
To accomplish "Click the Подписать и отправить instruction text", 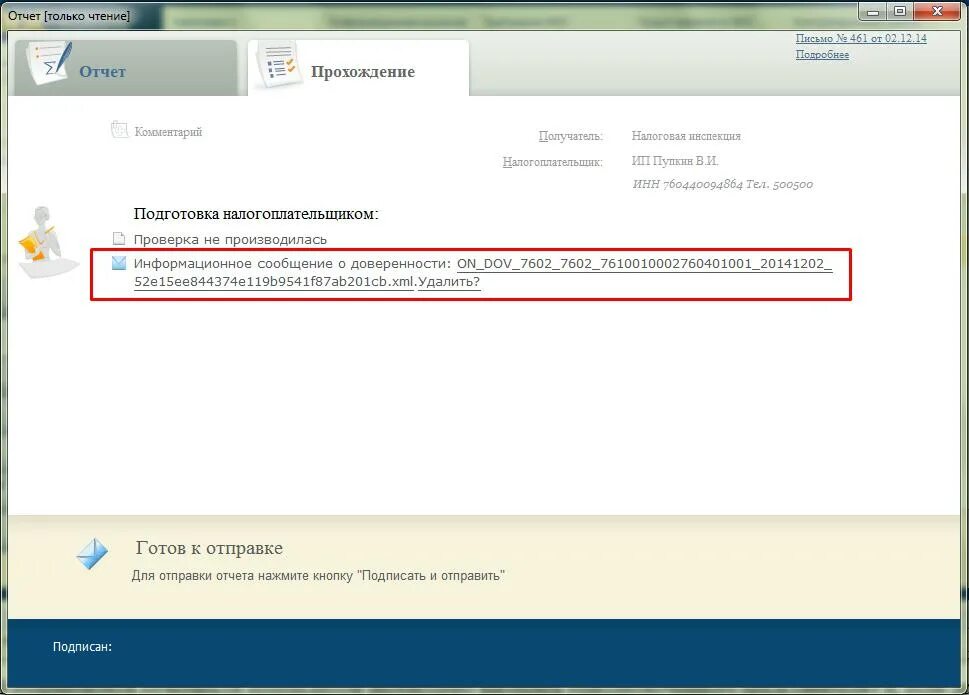I will [x=318, y=576].
